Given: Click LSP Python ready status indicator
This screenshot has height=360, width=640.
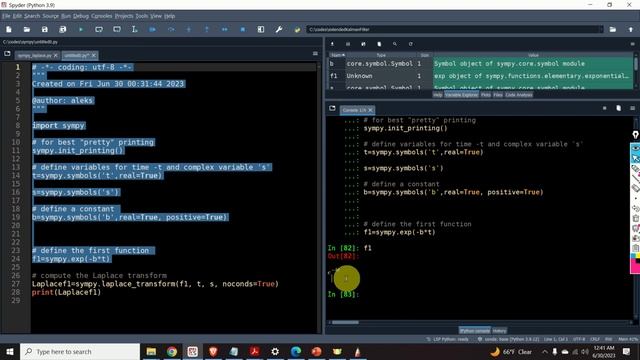Looking at the screenshot, I should tap(448, 339).
